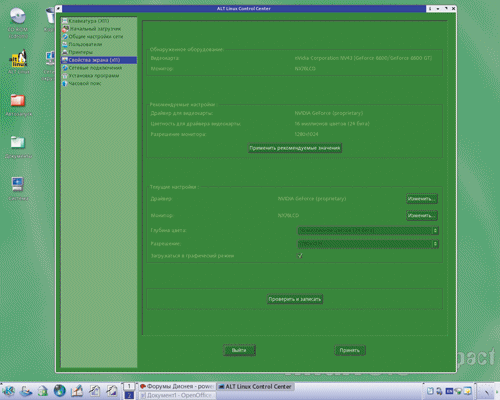This screenshot has height=400, width=500.
Task: Toggle Загружаться в графический режим checkbox
Action: tap(300, 256)
